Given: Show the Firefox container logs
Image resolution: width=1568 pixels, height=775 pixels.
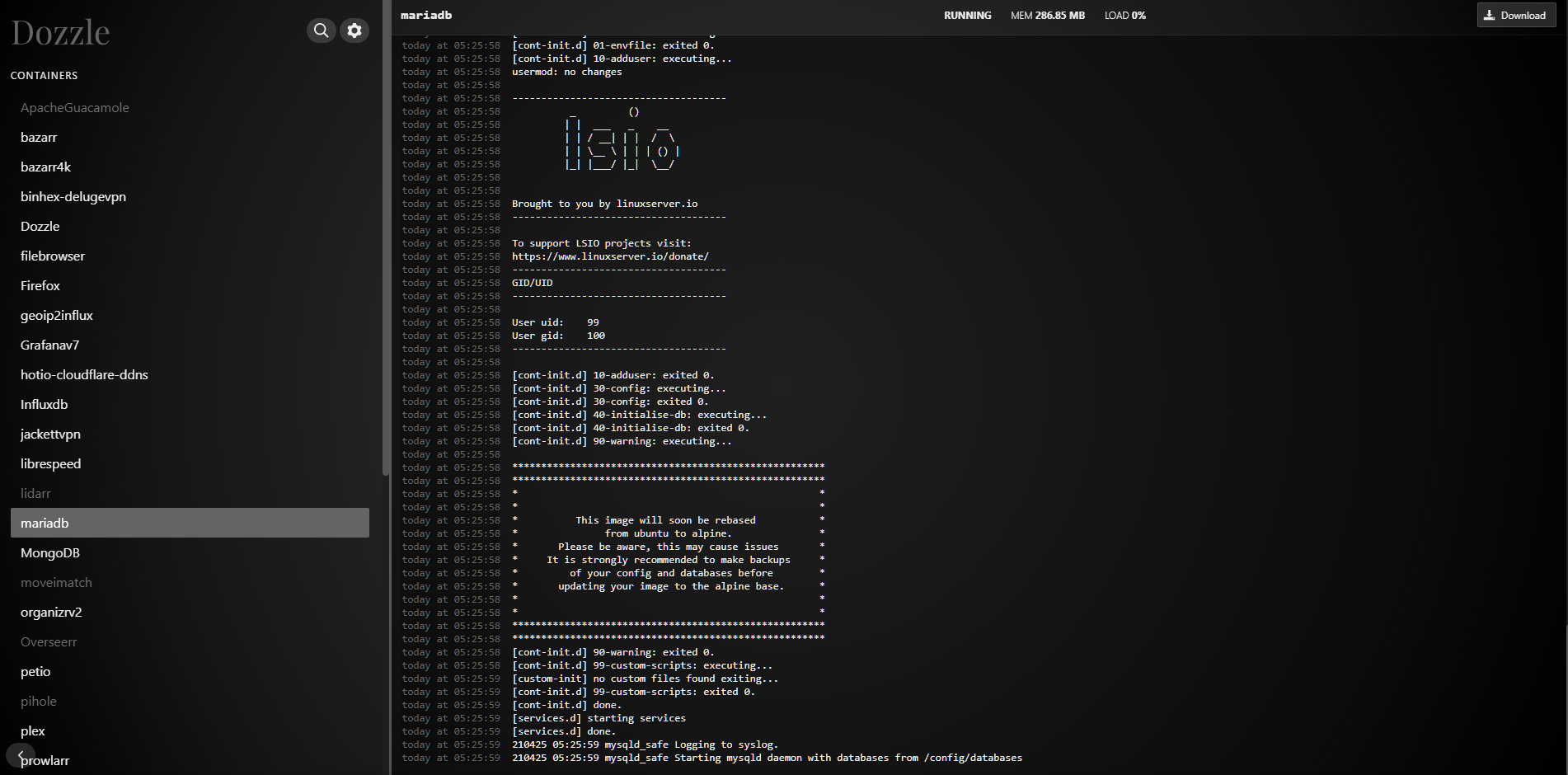Looking at the screenshot, I should tap(40, 286).
